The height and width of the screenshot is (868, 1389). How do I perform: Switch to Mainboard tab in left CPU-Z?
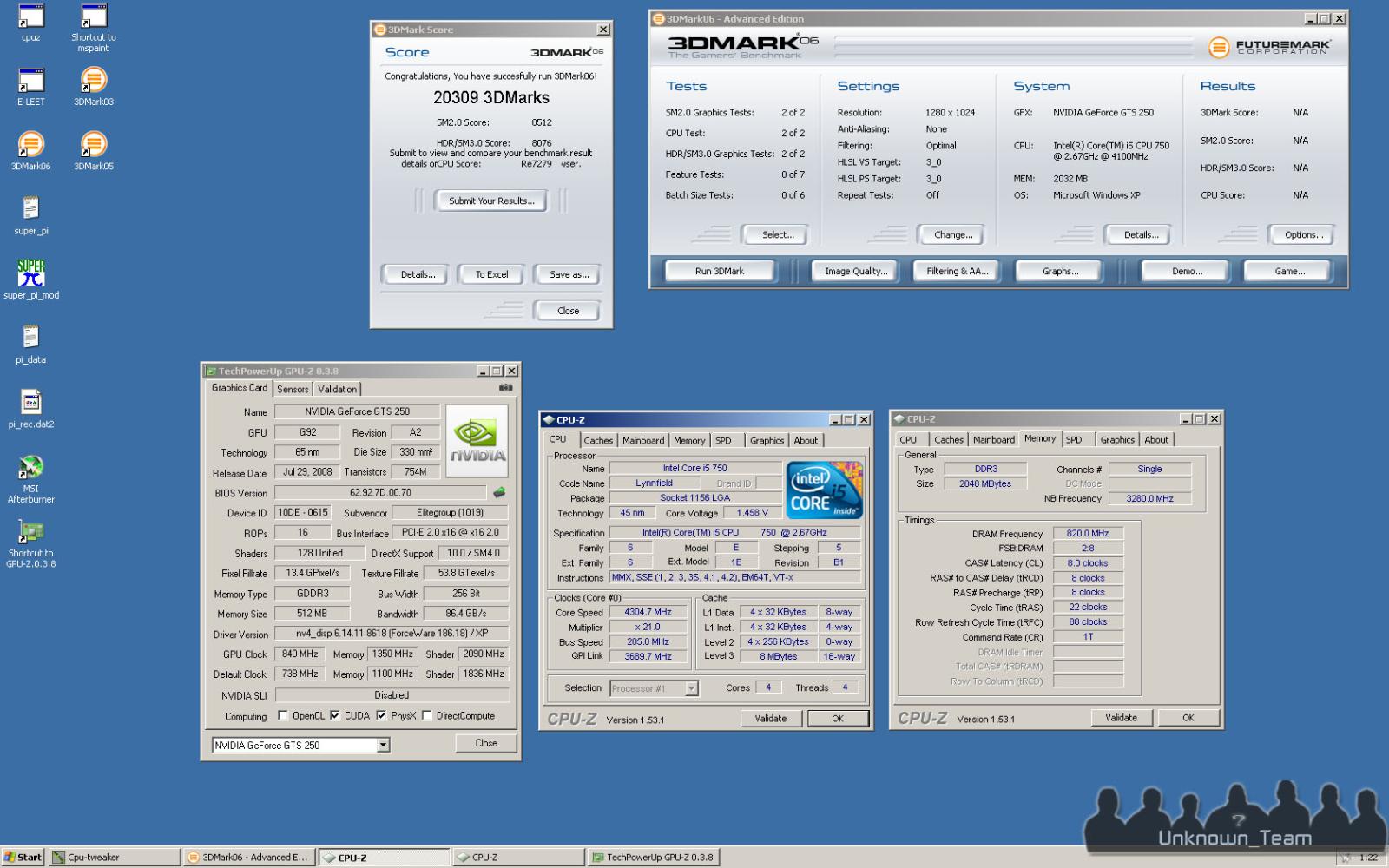pyautogui.click(x=643, y=440)
